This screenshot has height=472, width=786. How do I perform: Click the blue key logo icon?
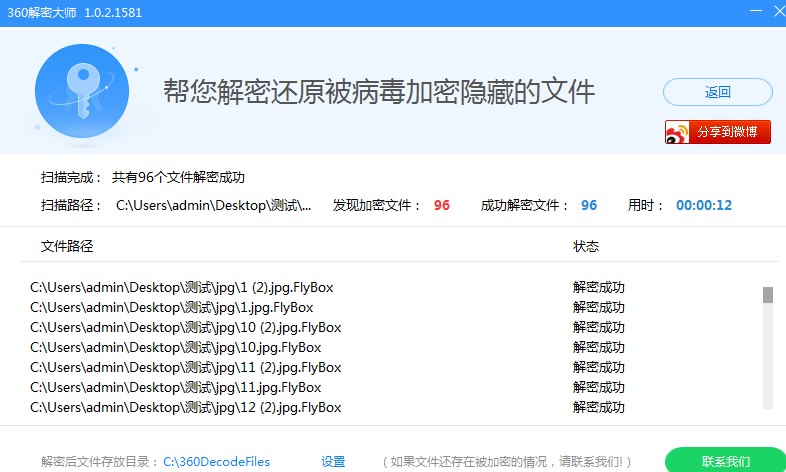point(81,90)
